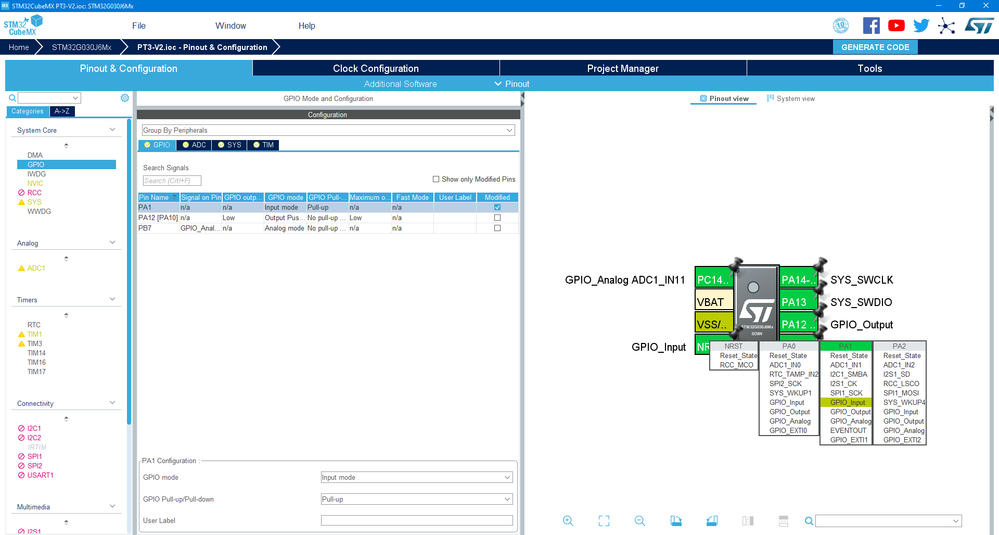Select USART1 in Connectivity list

tap(40, 475)
